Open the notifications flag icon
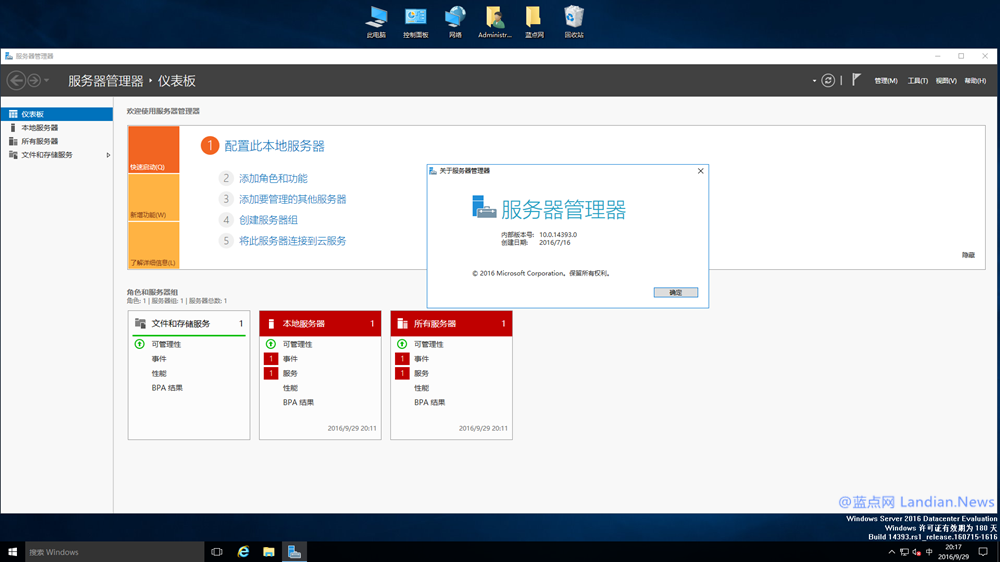The image size is (1000, 562). [857, 80]
